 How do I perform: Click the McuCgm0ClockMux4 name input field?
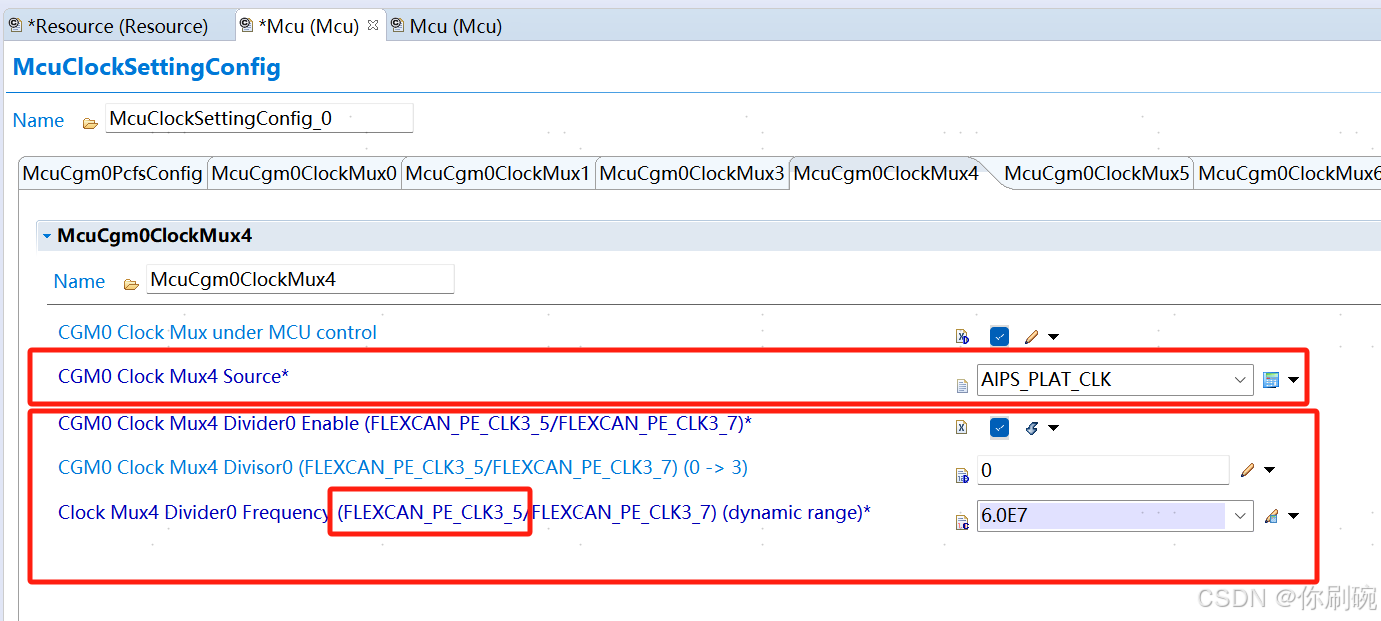tap(300, 279)
